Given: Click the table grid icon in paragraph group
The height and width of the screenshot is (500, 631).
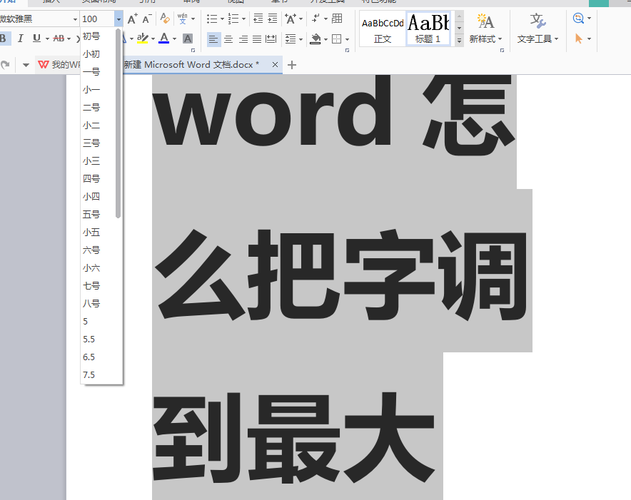Looking at the screenshot, I should coord(337,18).
